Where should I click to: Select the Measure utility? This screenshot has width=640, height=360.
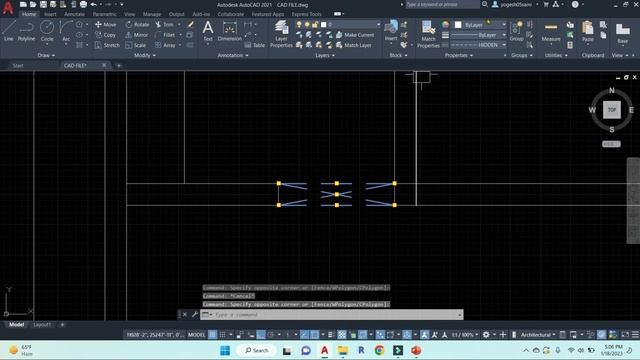tap(551, 32)
